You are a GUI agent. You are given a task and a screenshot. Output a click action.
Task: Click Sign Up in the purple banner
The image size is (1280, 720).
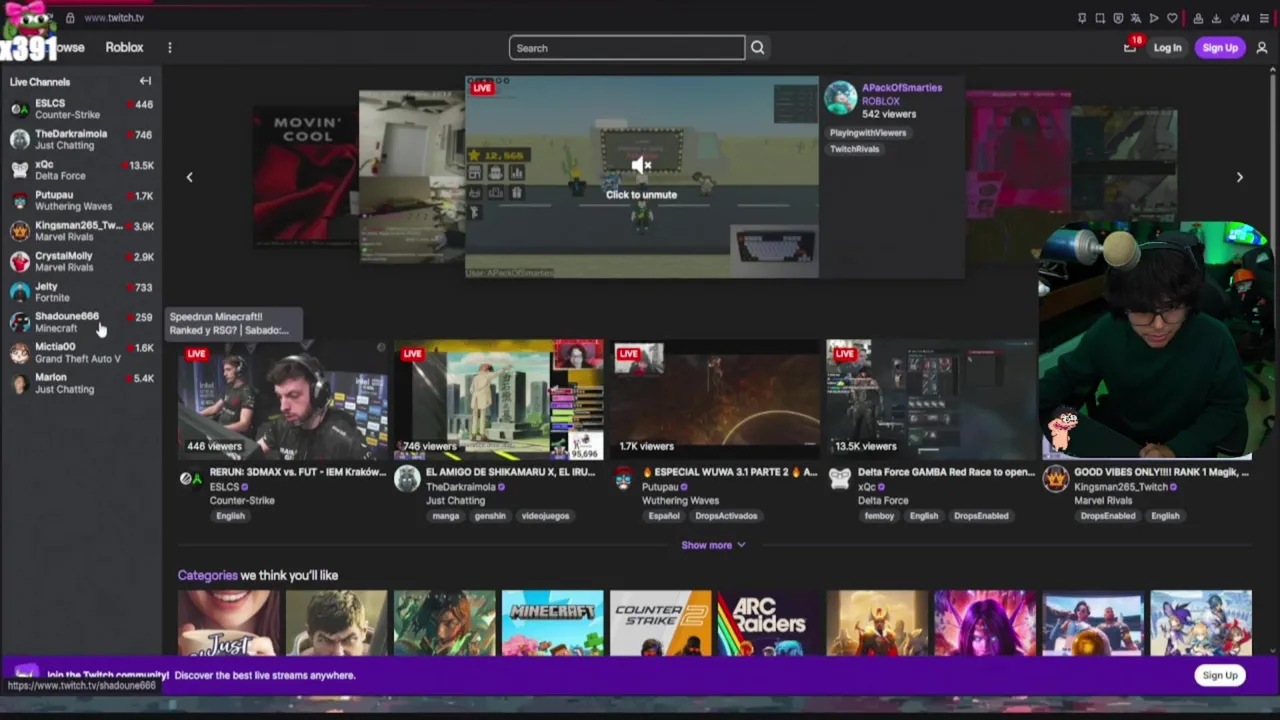point(1220,675)
